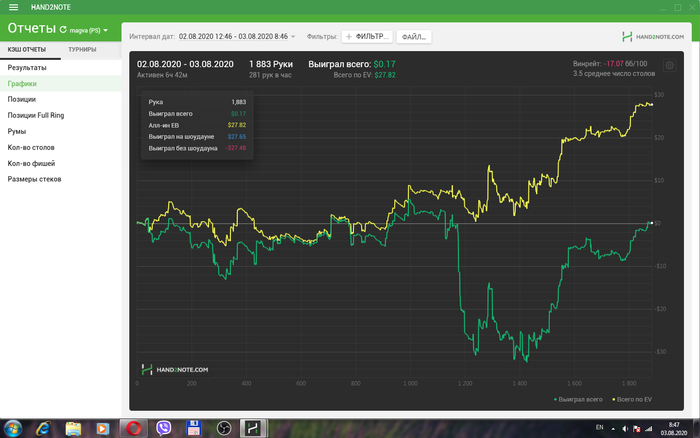Open the floppy disk taskbar app
This screenshot has height=438, width=700.
point(194,429)
